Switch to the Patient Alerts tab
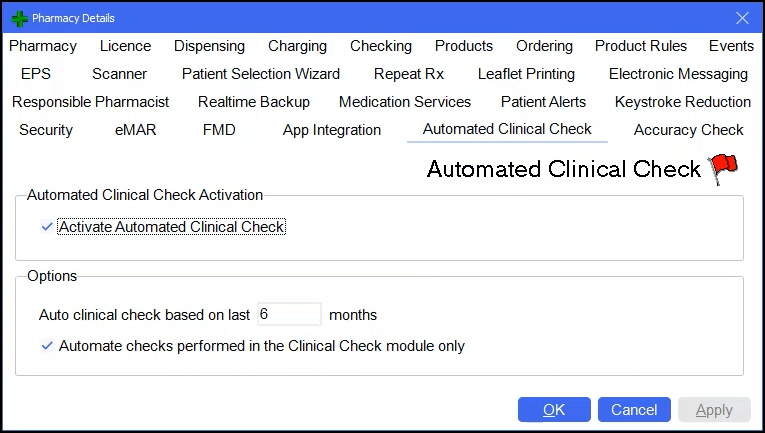 coord(543,102)
